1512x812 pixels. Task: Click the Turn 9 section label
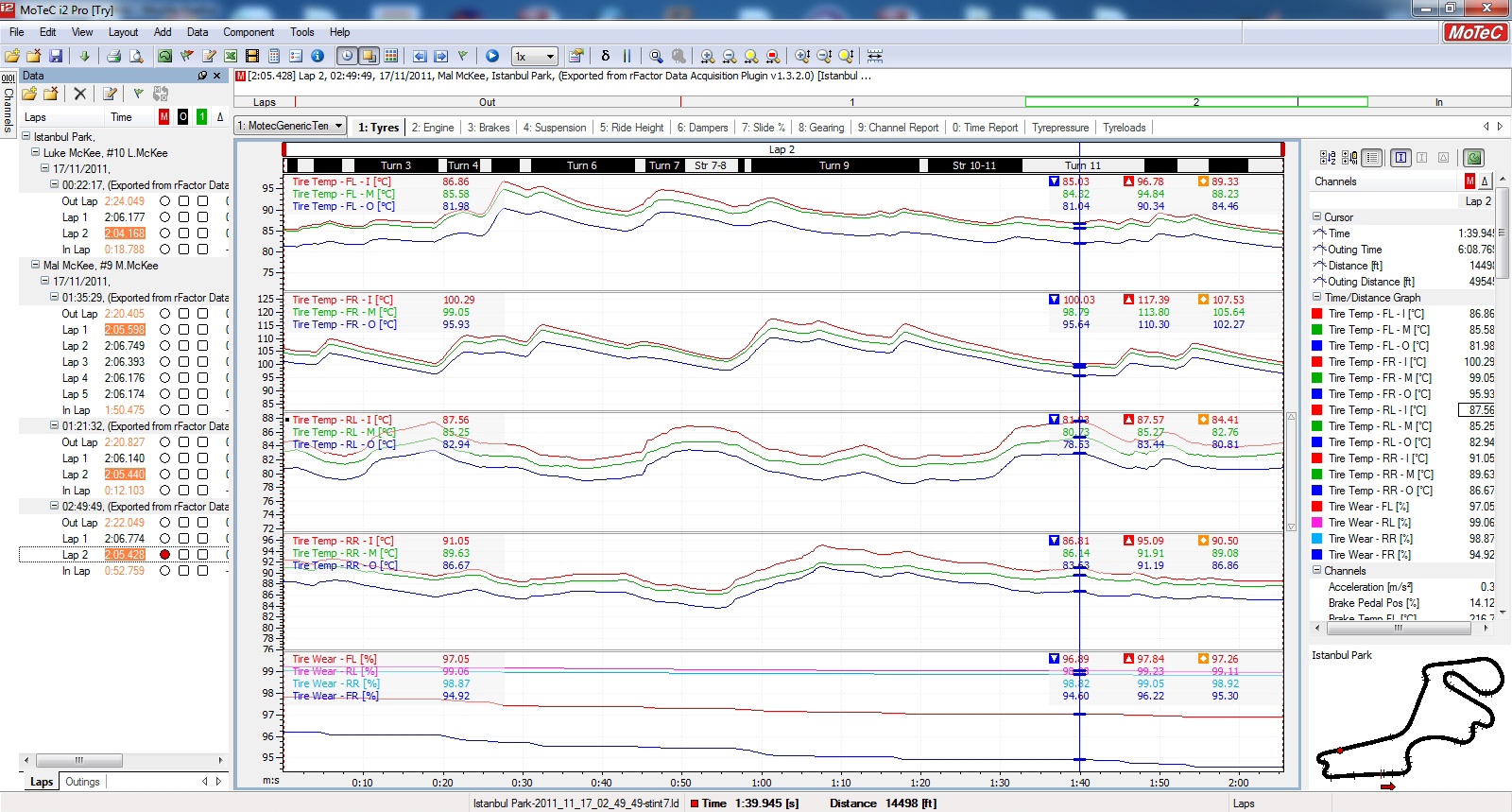point(833,165)
